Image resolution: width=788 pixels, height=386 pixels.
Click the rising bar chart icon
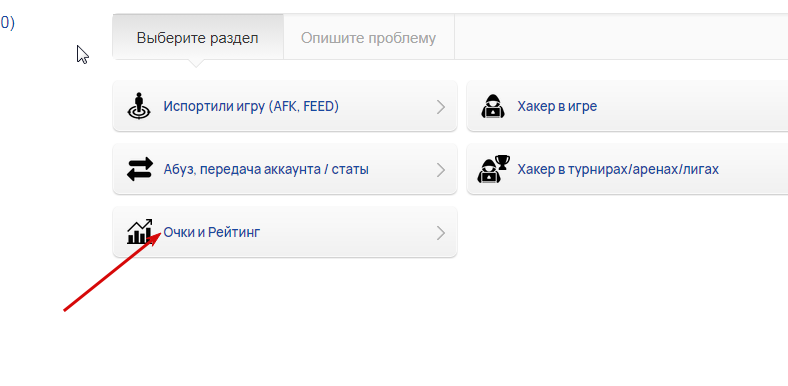click(x=139, y=232)
